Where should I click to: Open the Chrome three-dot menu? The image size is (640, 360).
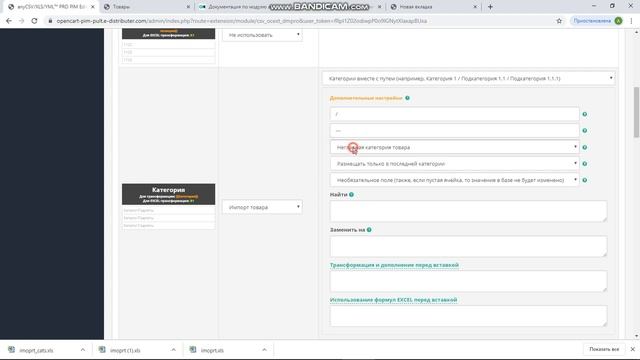[631, 21]
